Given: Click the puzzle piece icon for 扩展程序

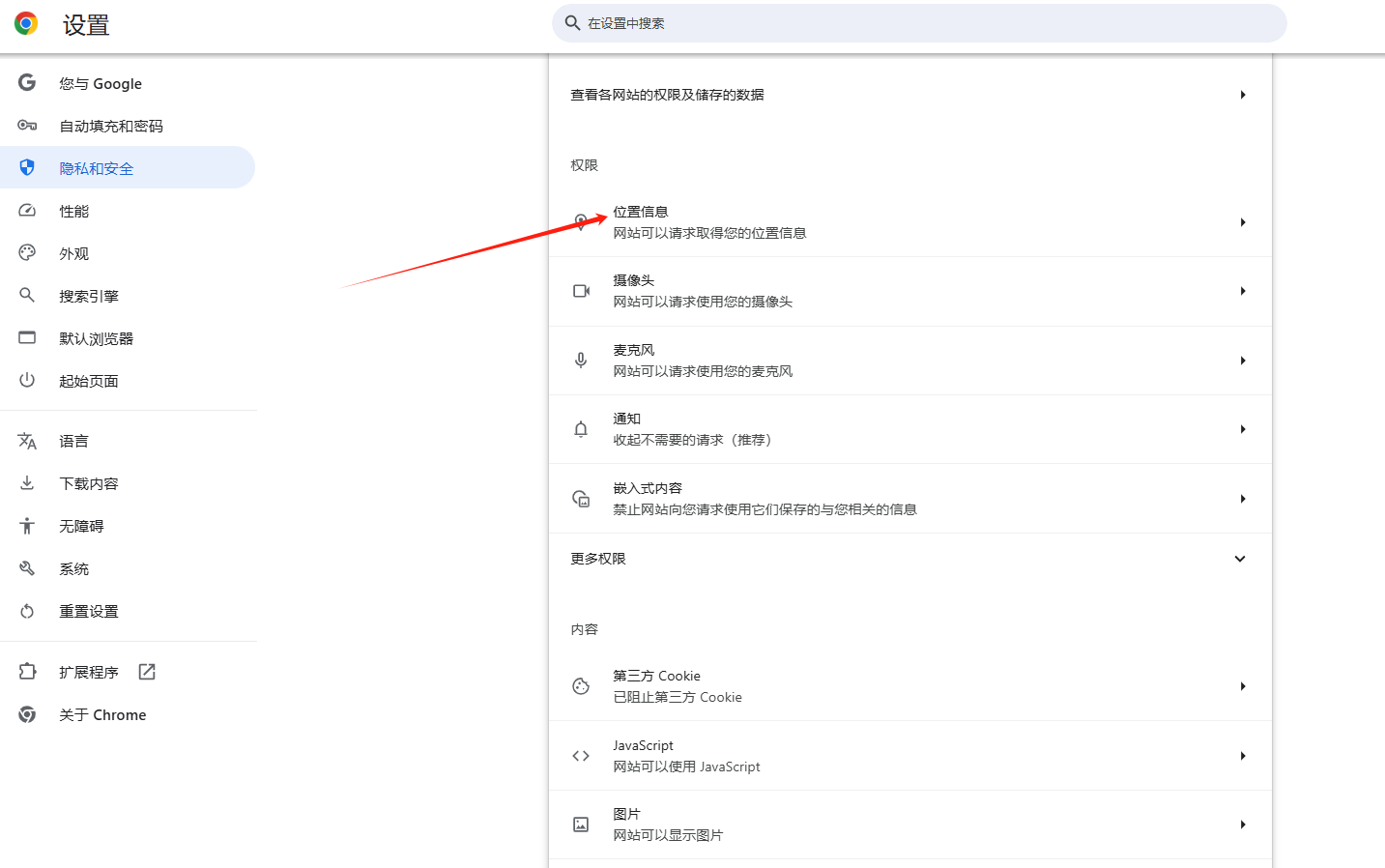Looking at the screenshot, I should pyautogui.click(x=27, y=672).
